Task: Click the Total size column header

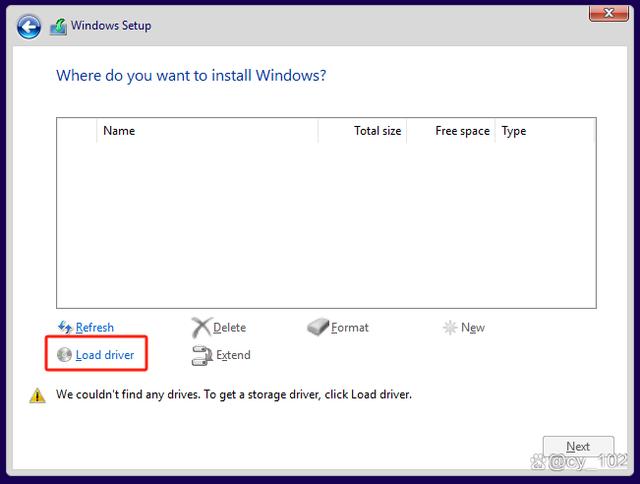Action: [362, 131]
